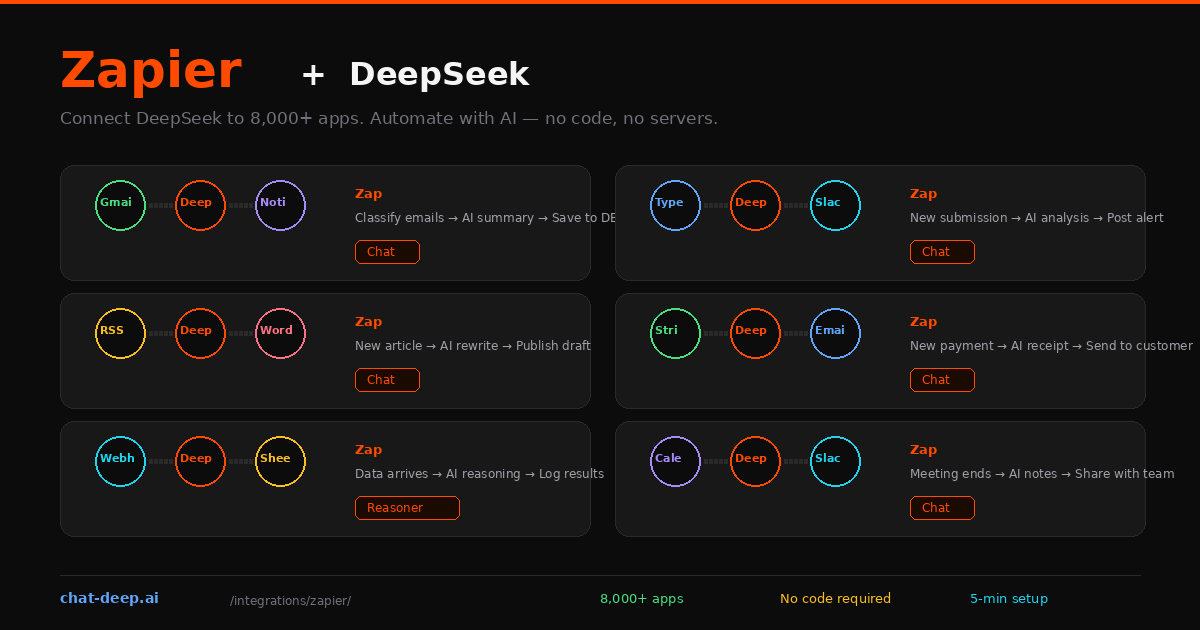Screen dimensions: 1200x630
Task: Click the Typeform submission icon
Action: pyautogui.click(x=675, y=205)
